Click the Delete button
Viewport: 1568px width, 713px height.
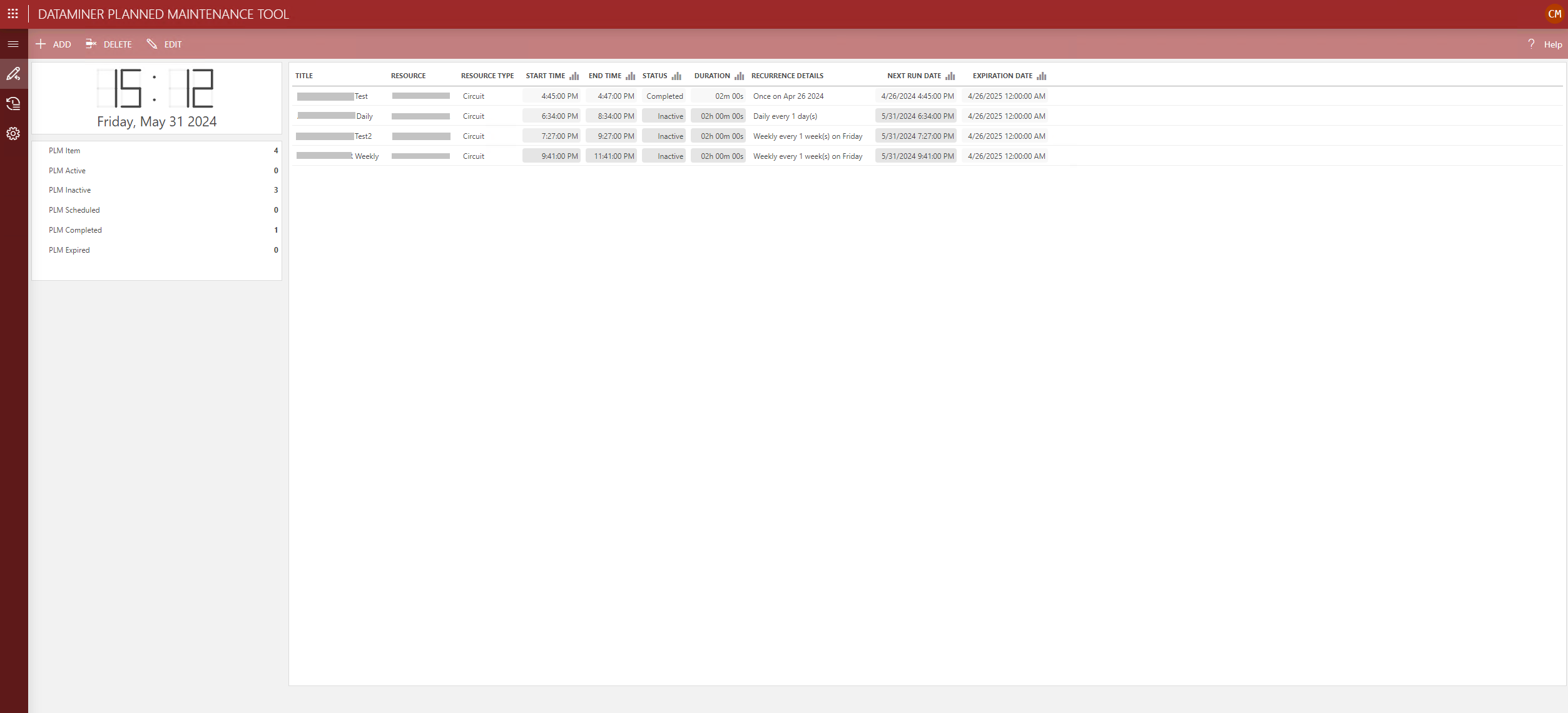[109, 44]
